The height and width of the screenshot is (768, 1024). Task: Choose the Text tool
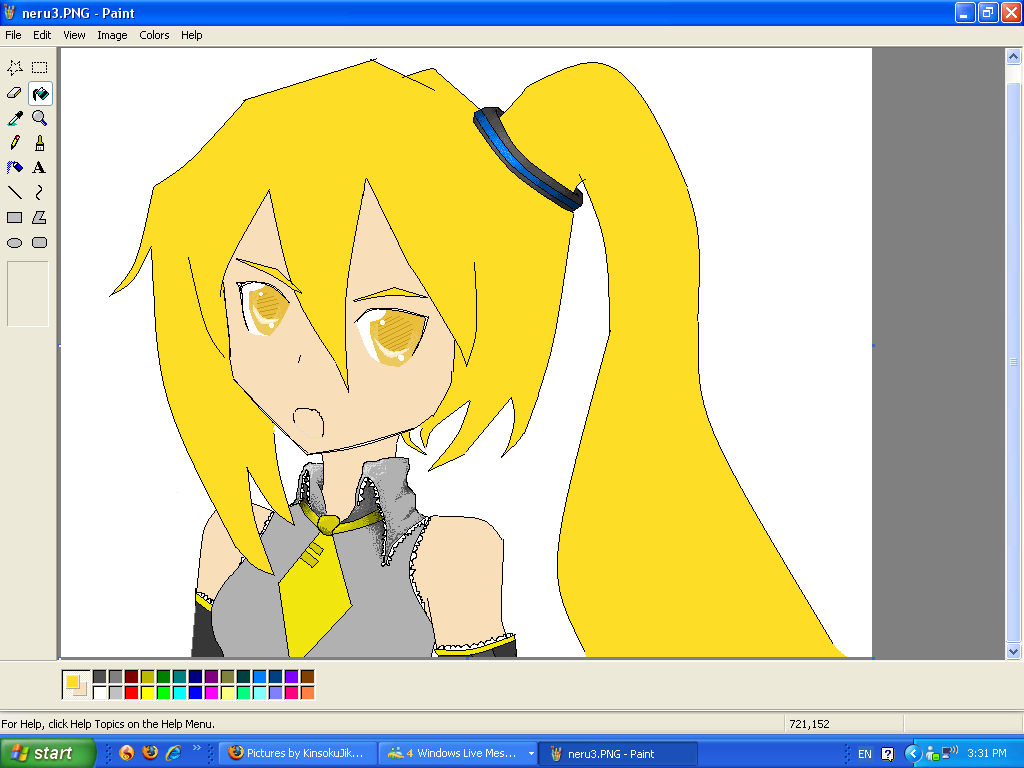coord(39,168)
